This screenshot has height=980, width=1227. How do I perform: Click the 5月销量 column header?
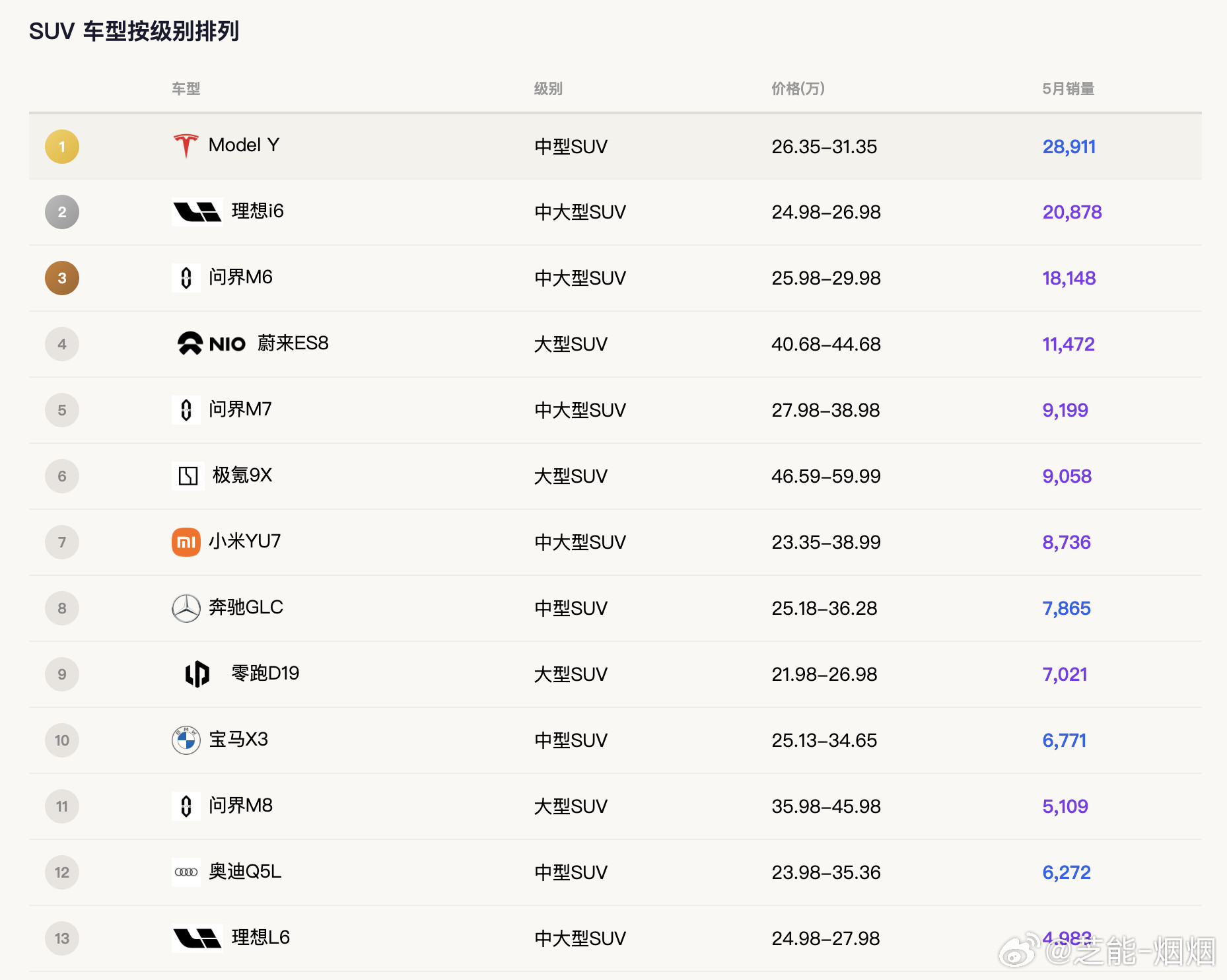tap(1069, 88)
